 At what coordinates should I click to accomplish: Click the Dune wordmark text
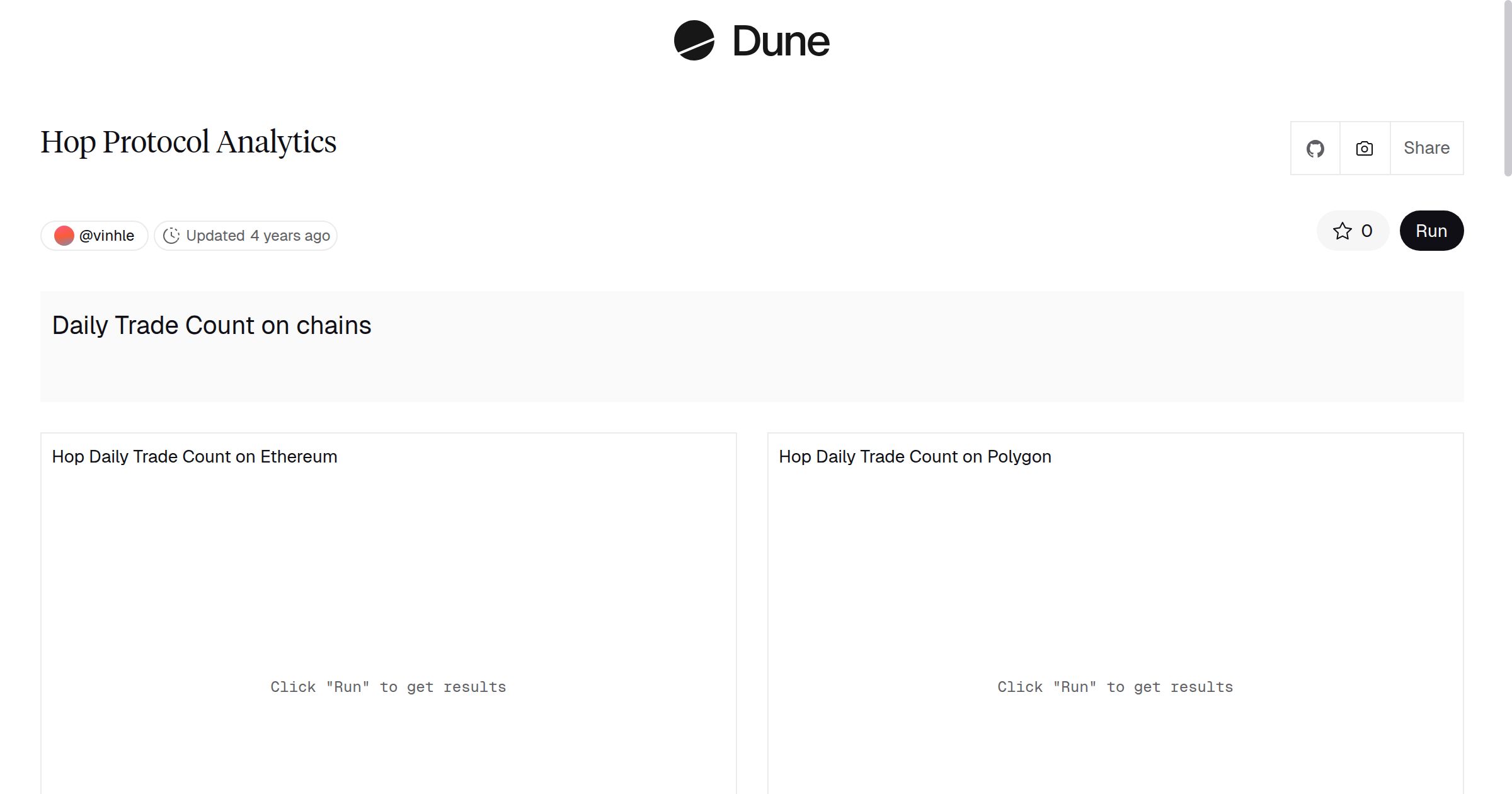[781, 42]
